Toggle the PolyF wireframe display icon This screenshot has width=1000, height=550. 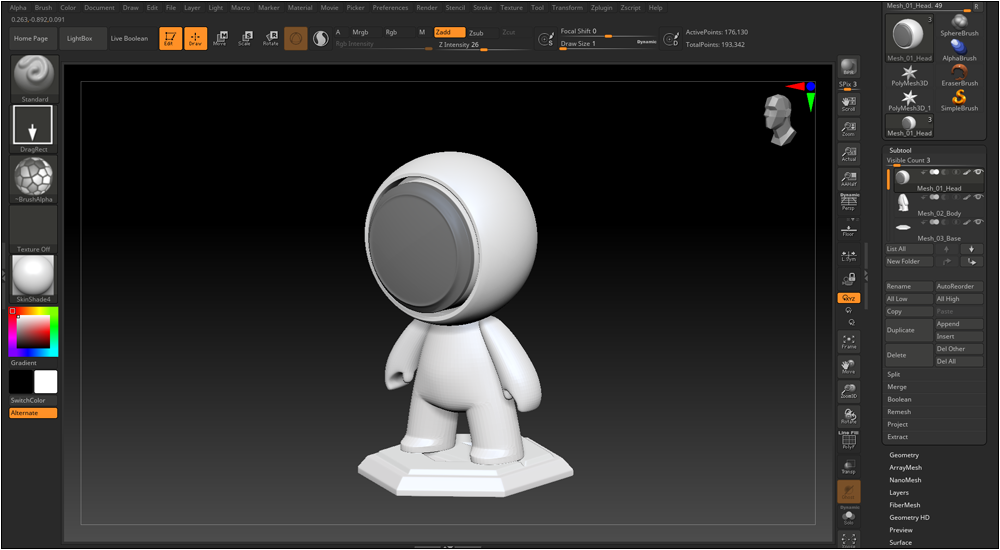848,441
